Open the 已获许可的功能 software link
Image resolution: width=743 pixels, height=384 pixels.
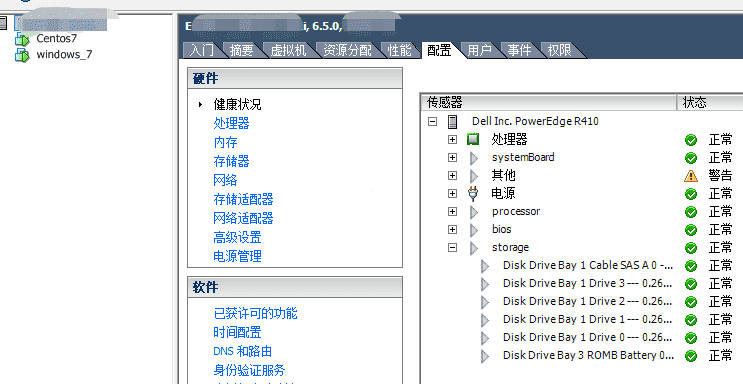tap(255, 313)
